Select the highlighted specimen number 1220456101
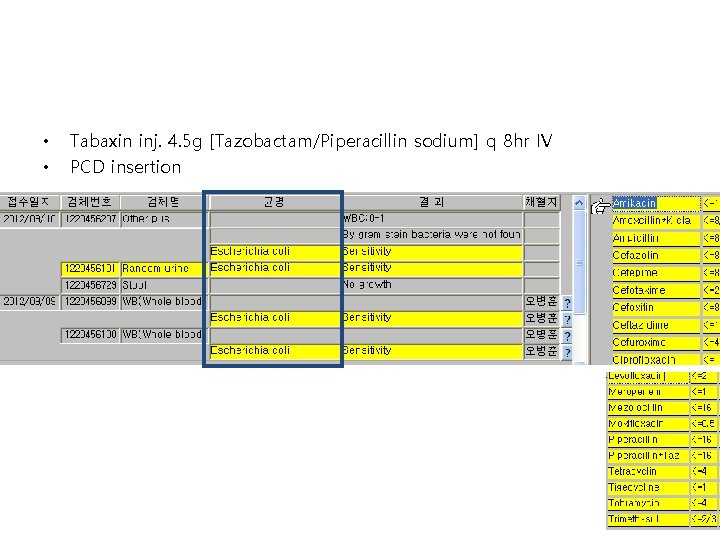Screen dimensions: 720x540 [x=90, y=269]
